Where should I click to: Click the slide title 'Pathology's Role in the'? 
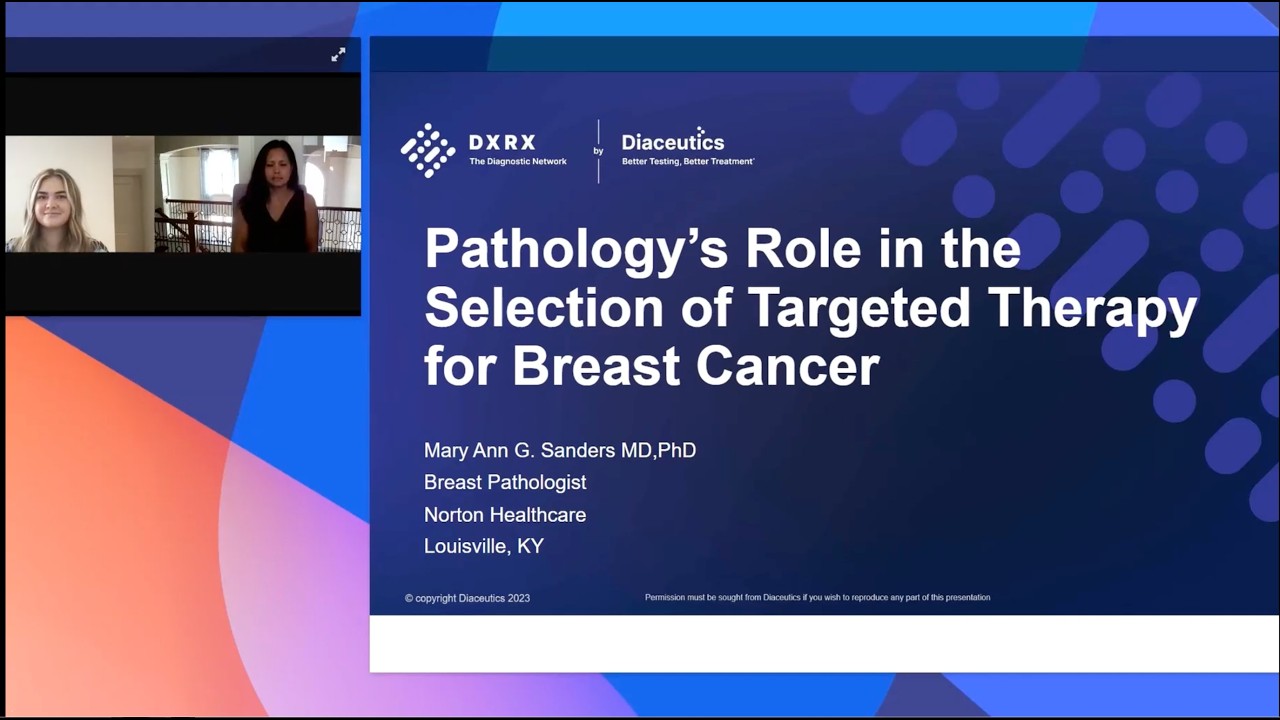pyautogui.click(x=722, y=249)
